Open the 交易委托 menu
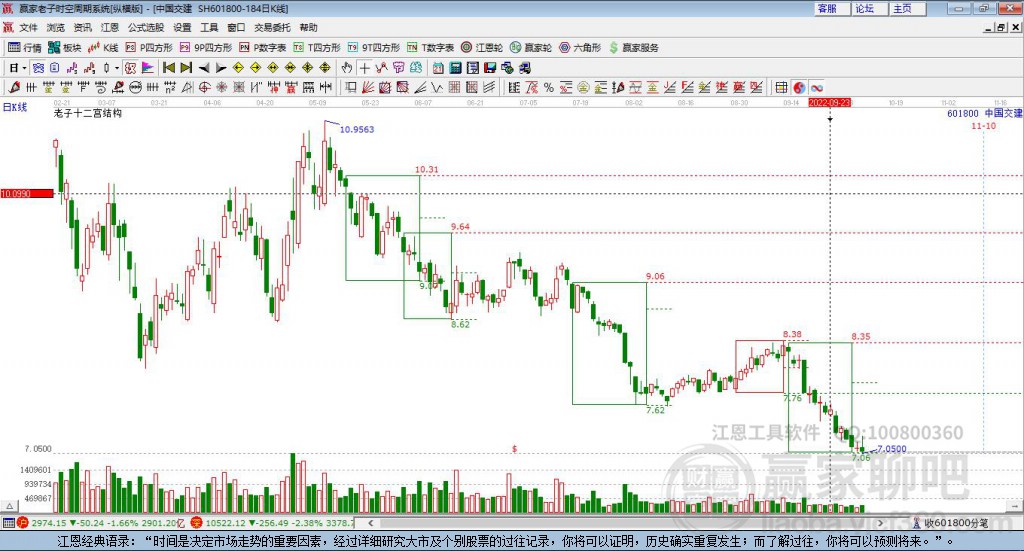The width and height of the screenshot is (1024, 551). [x=272, y=27]
